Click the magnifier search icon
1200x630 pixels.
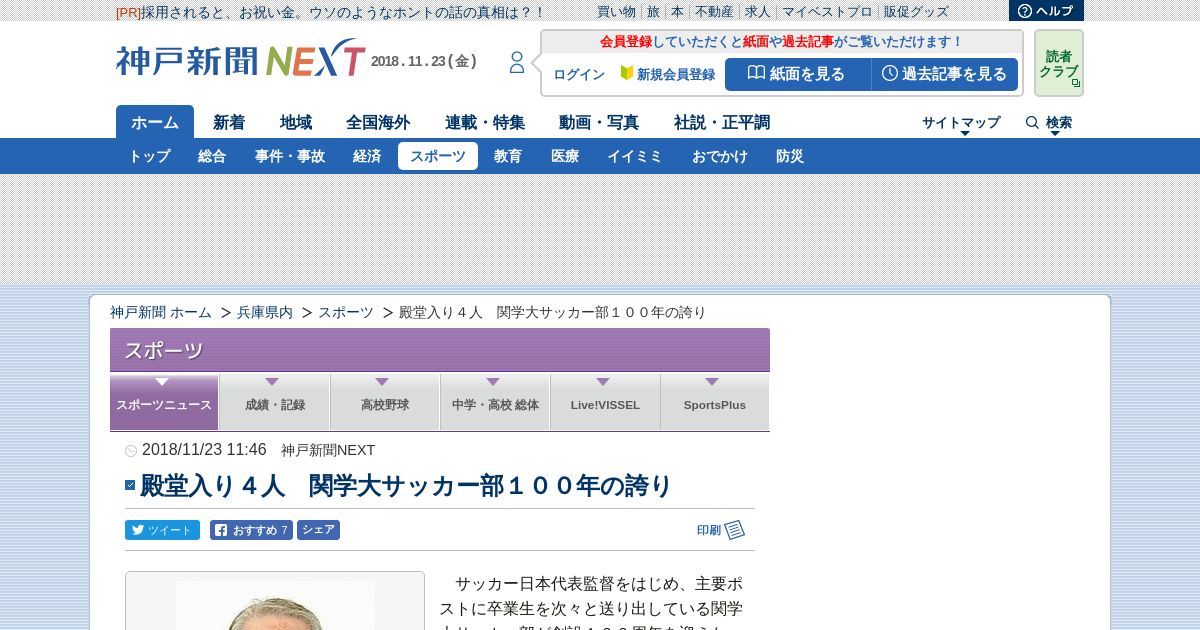1032,122
